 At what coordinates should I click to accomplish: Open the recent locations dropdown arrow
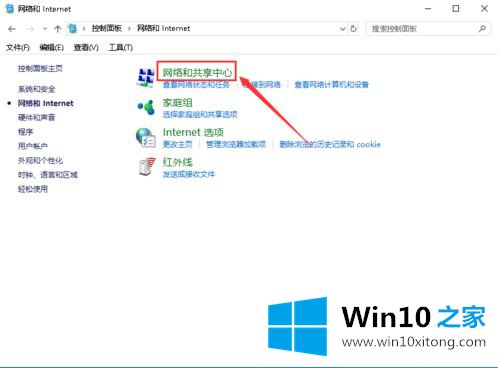coord(45,29)
